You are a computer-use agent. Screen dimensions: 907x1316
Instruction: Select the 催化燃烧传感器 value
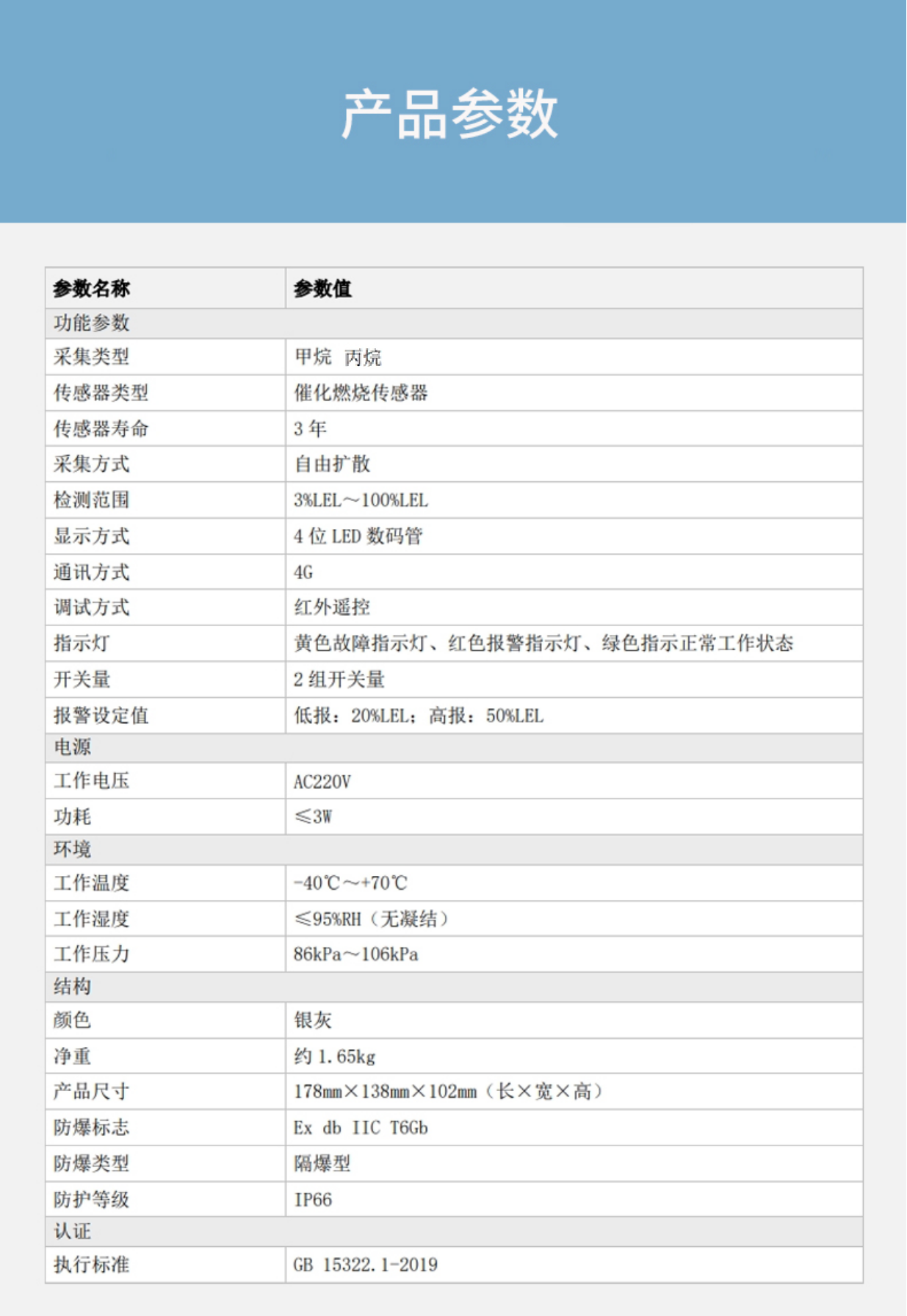click(x=361, y=393)
